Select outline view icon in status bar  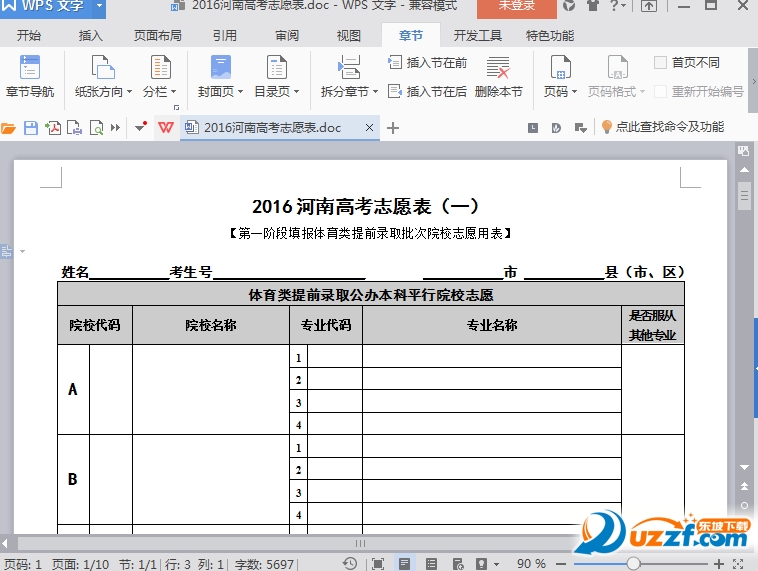(x=431, y=563)
